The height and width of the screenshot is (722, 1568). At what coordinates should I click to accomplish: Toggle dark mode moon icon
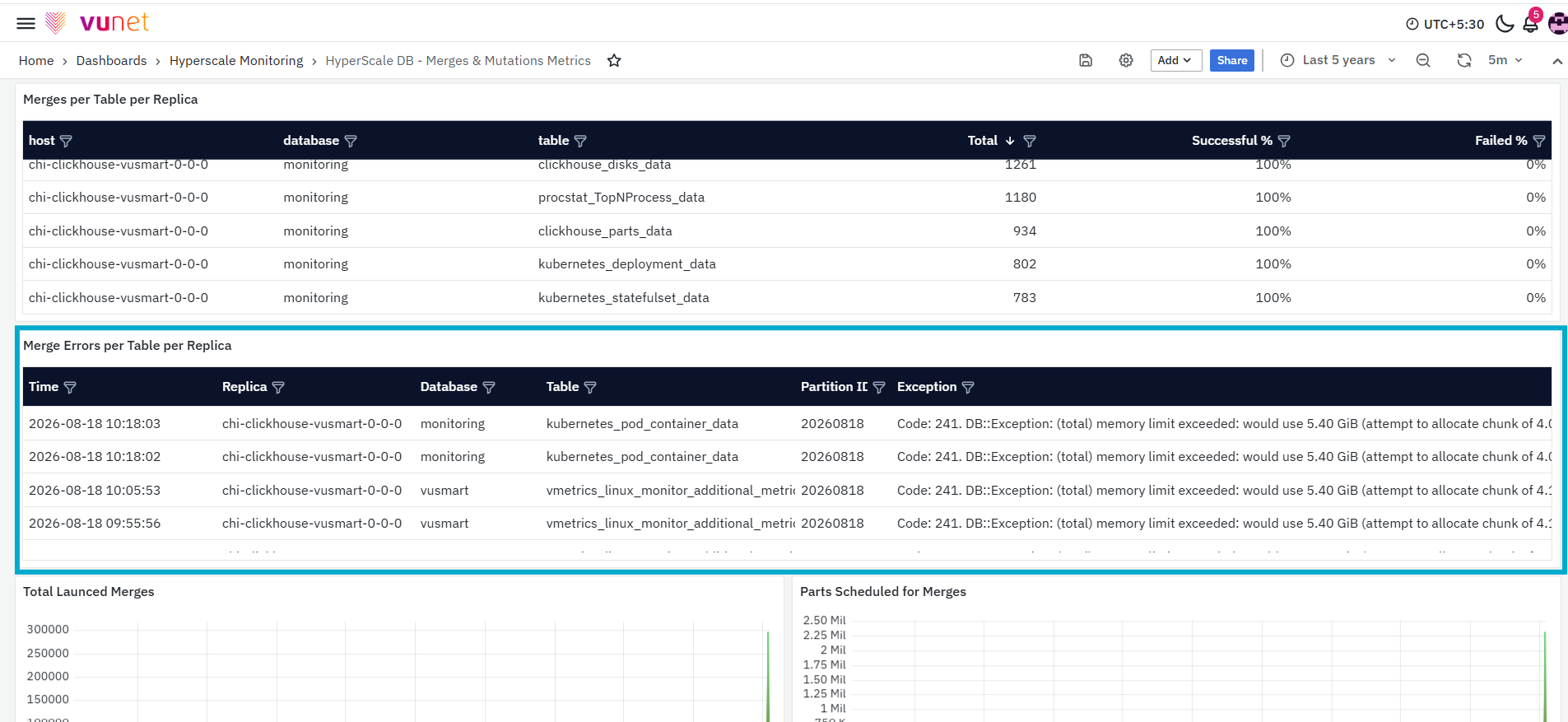pyautogui.click(x=1505, y=24)
